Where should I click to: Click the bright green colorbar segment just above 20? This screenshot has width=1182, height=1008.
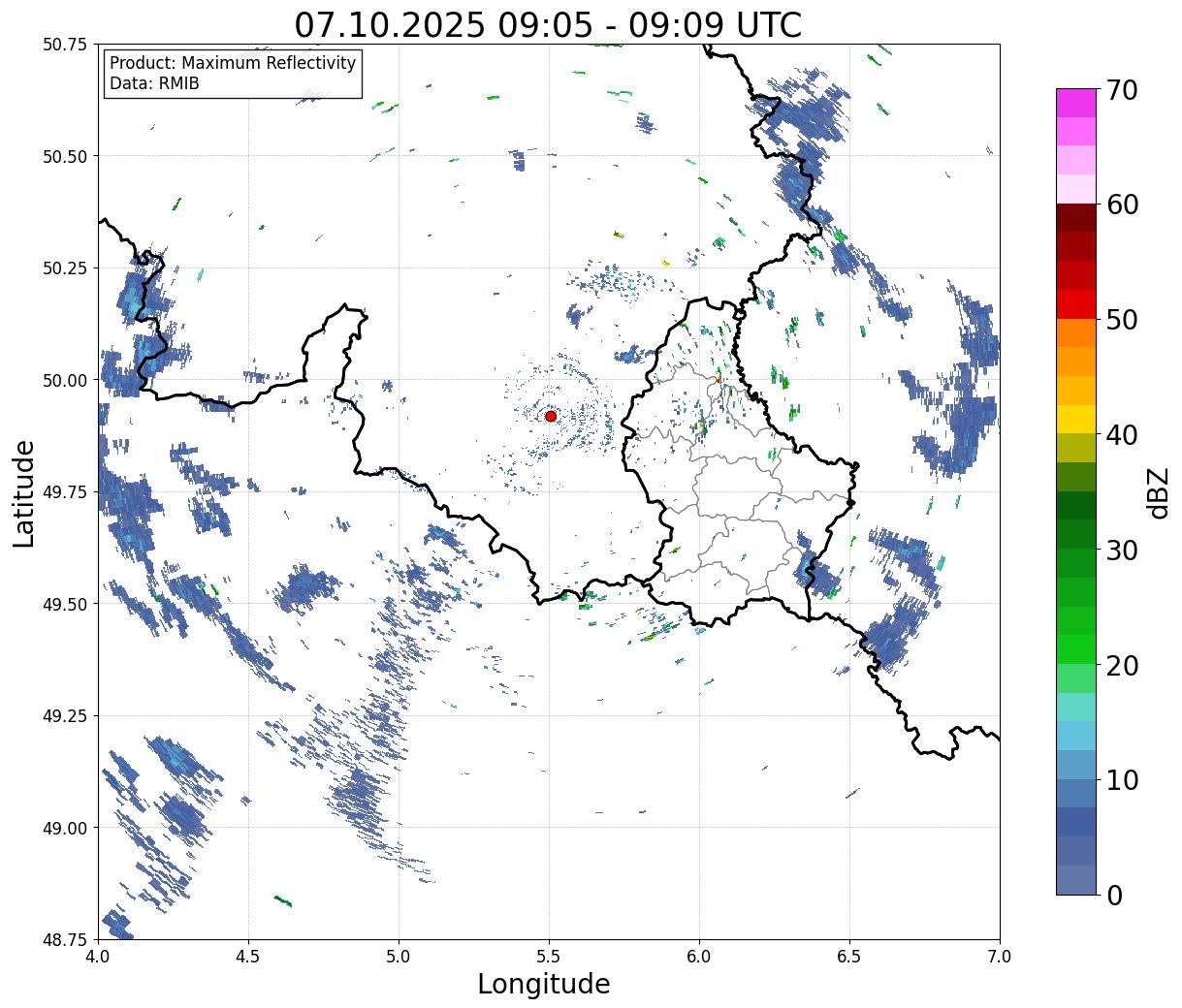tap(1076, 649)
